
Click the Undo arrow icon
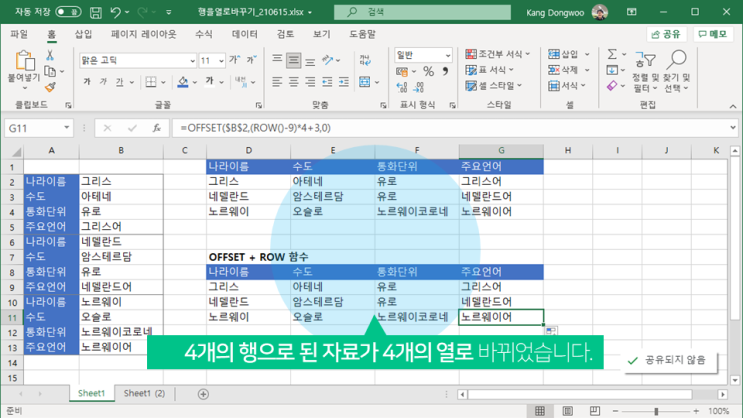coord(115,12)
